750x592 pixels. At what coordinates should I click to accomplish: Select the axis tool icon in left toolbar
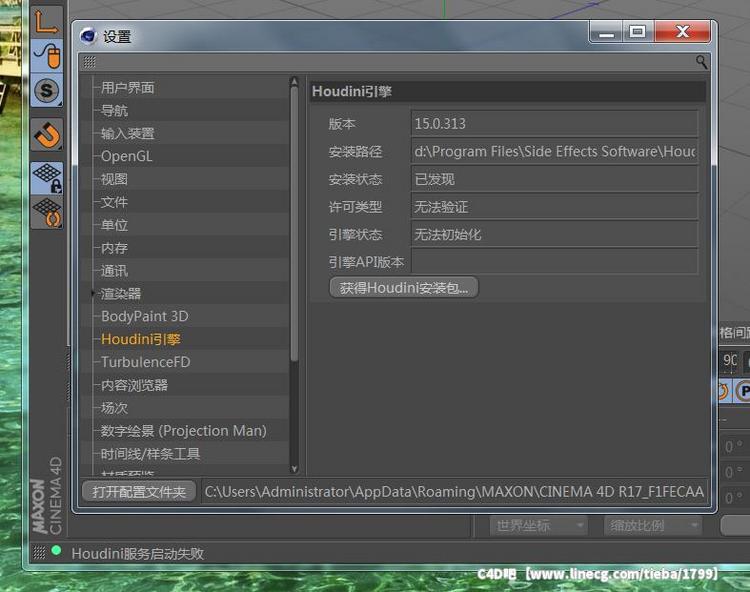point(46,22)
